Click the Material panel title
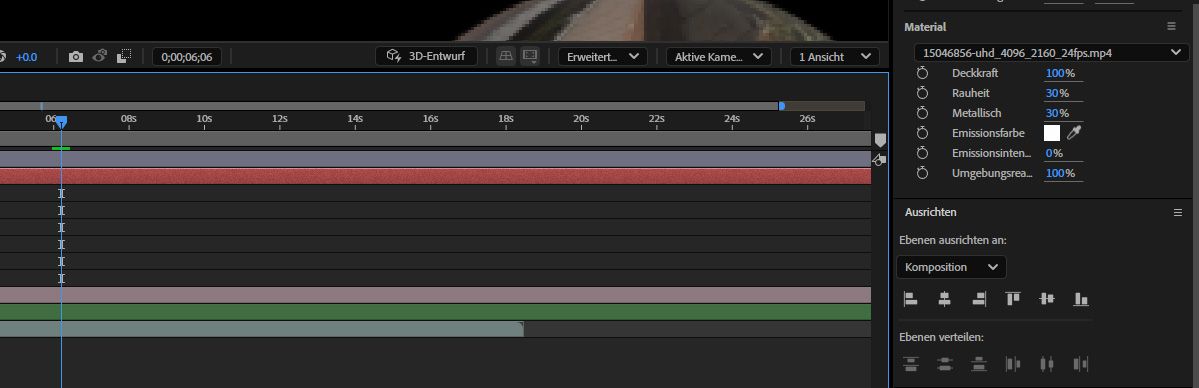1199x388 pixels. [x=924, y=27]
